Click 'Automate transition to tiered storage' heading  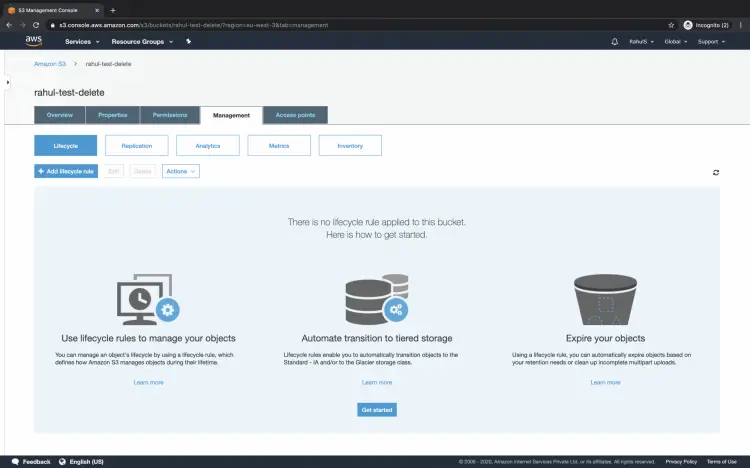point(377,338)
